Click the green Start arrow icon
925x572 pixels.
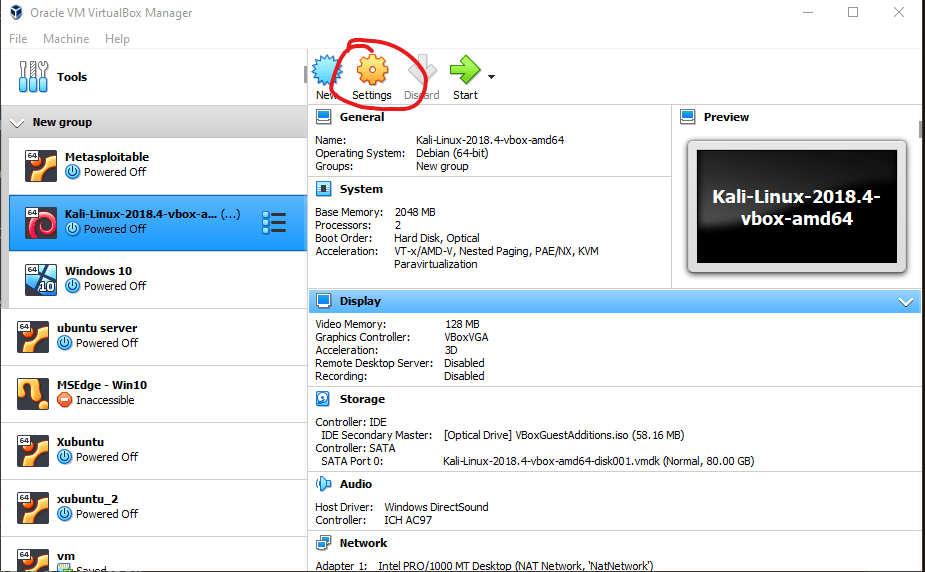point(464,70)
